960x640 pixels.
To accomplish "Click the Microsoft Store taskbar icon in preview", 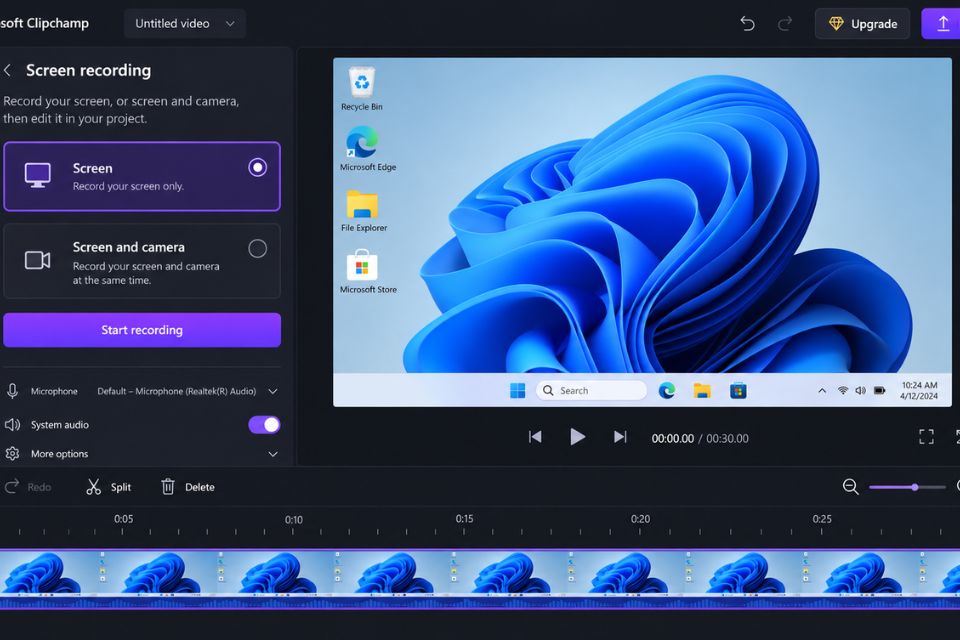I will (x=738, y=390).
